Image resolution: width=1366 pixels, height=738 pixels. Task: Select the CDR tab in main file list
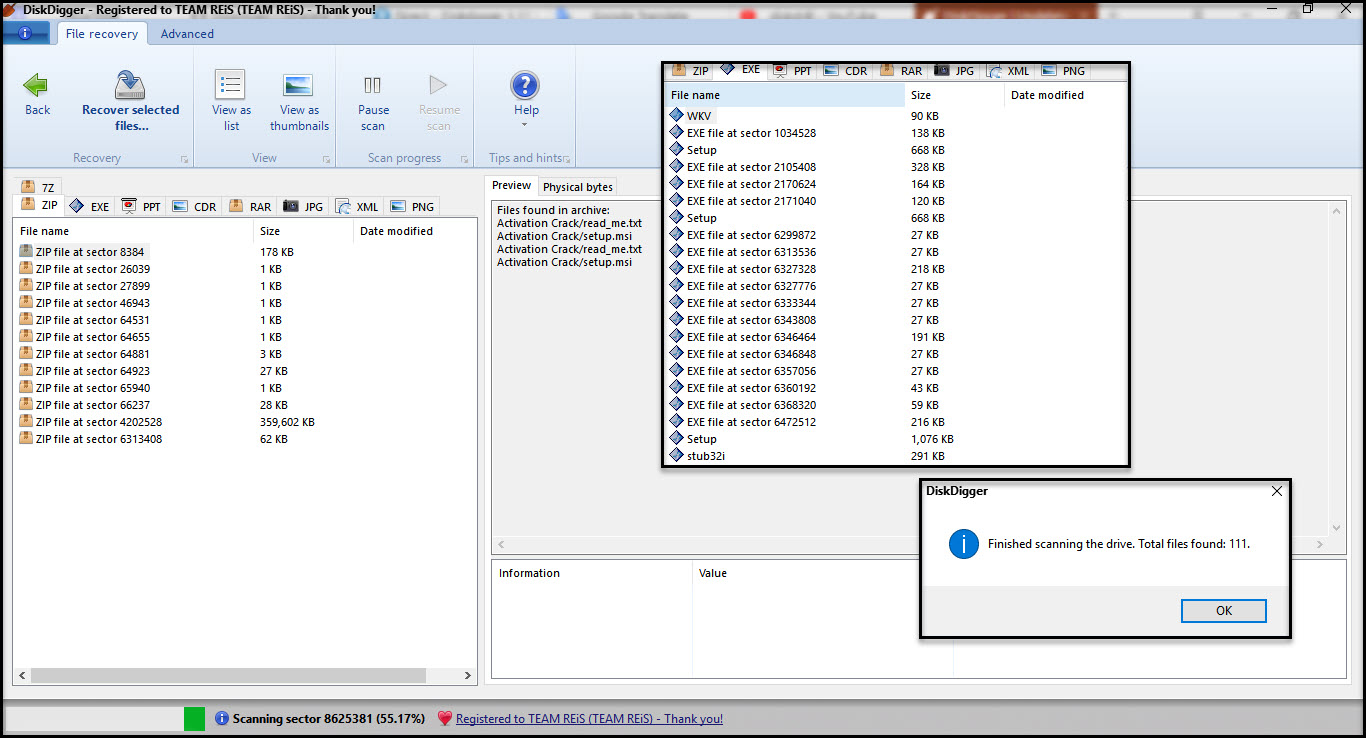click(195, 207)
